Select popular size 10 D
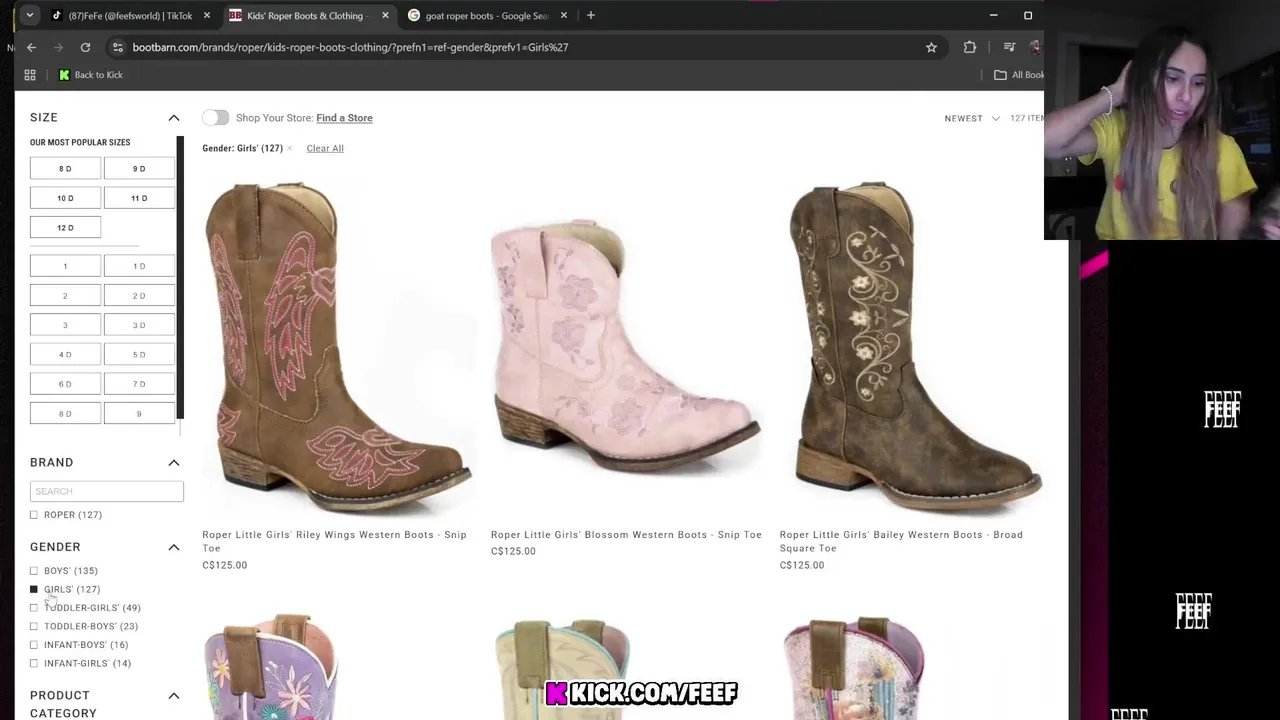The image size is (1280, 720). click(65, 198)
